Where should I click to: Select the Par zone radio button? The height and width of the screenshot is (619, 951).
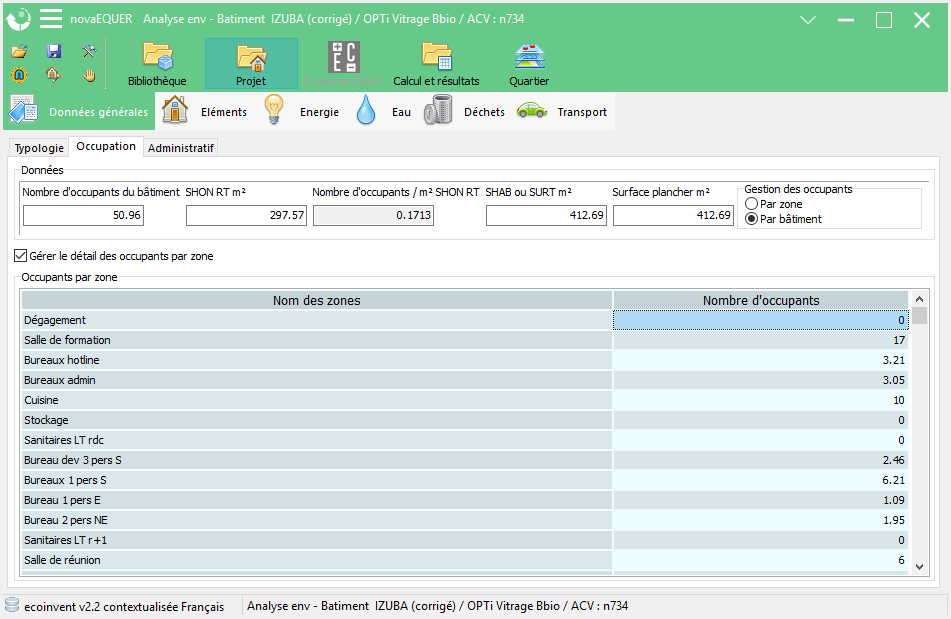751,204
